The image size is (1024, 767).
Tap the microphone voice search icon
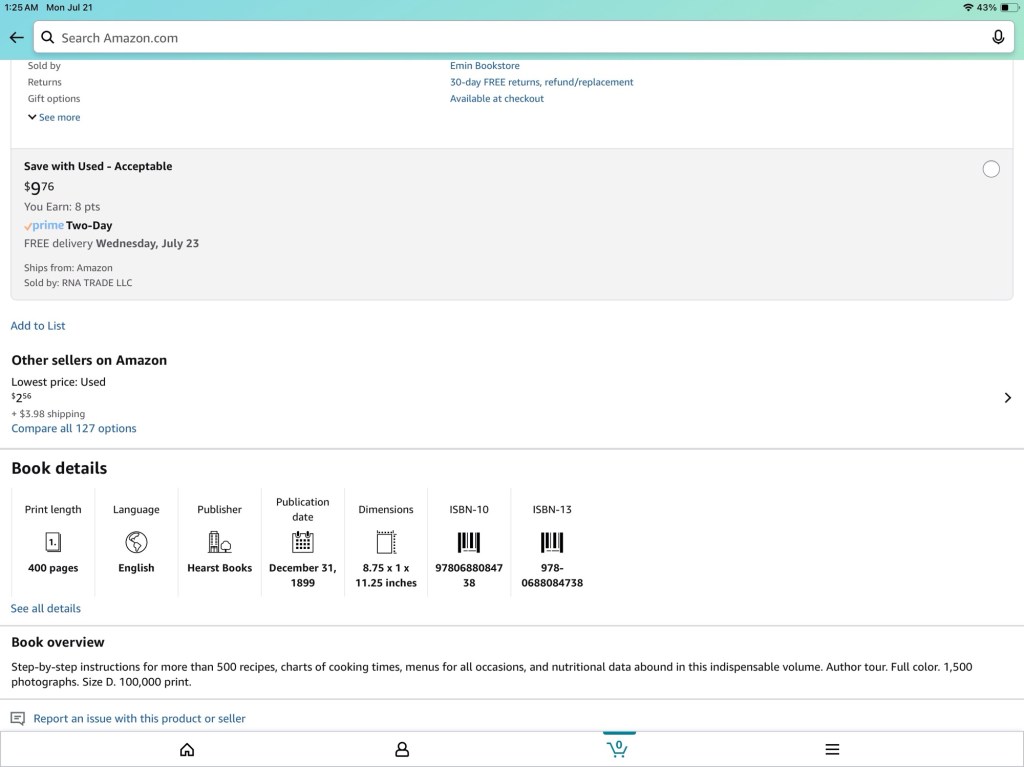pos(997,38)
